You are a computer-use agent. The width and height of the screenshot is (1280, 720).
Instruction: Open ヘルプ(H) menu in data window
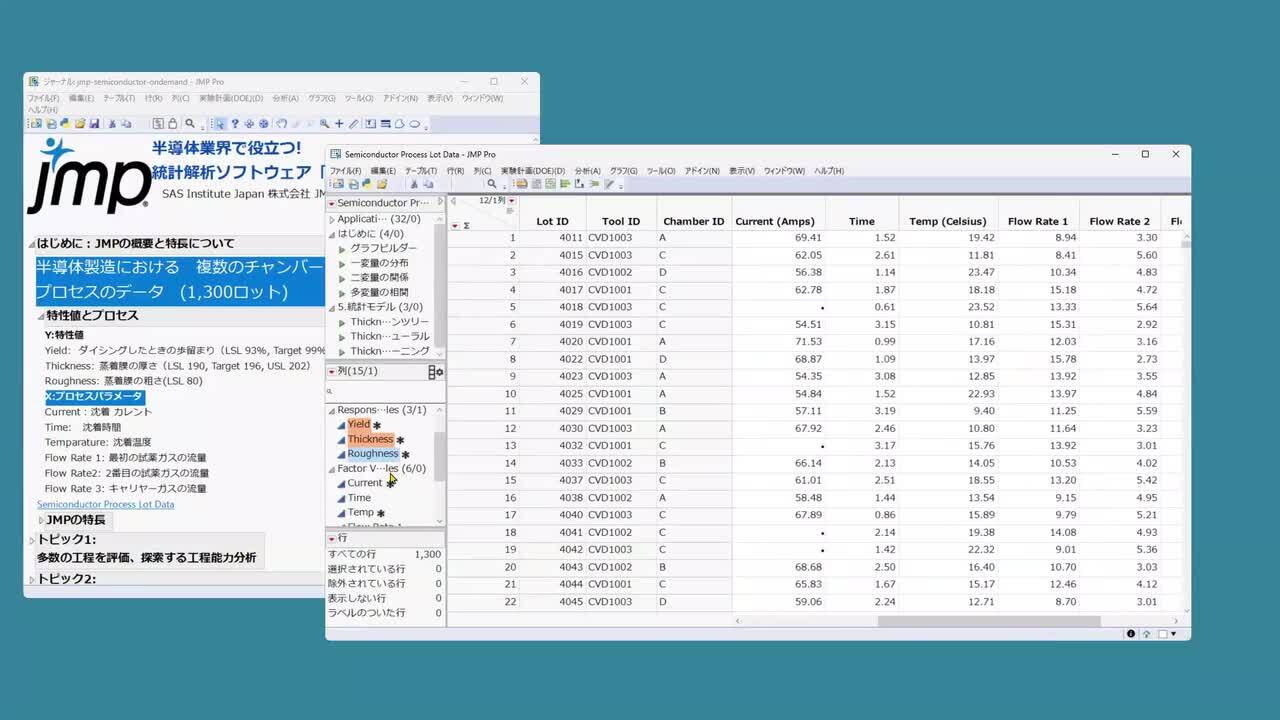829,171
